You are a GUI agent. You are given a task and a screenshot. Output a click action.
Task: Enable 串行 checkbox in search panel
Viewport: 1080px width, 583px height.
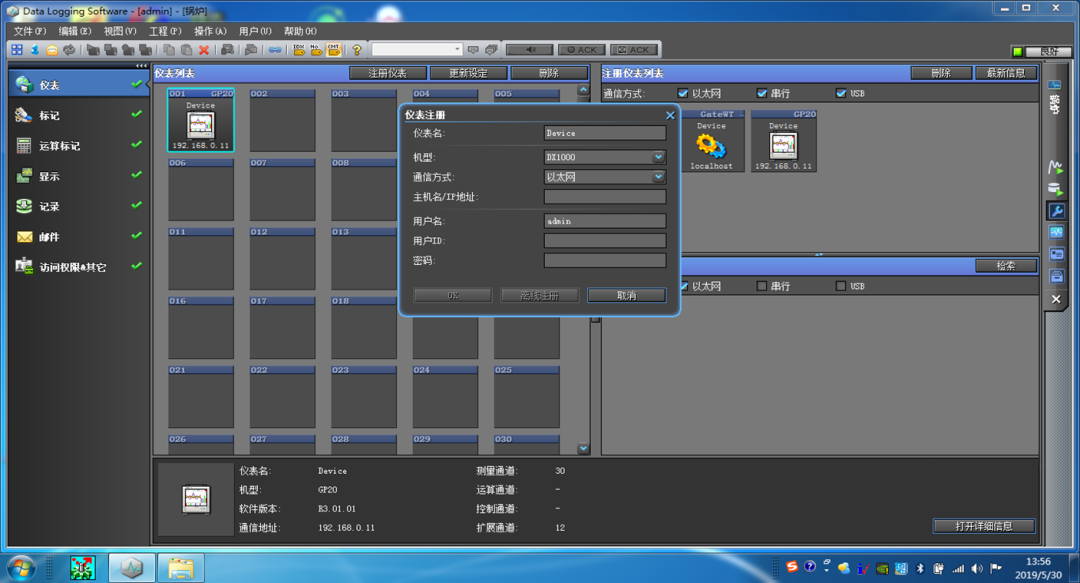point(762,287)
